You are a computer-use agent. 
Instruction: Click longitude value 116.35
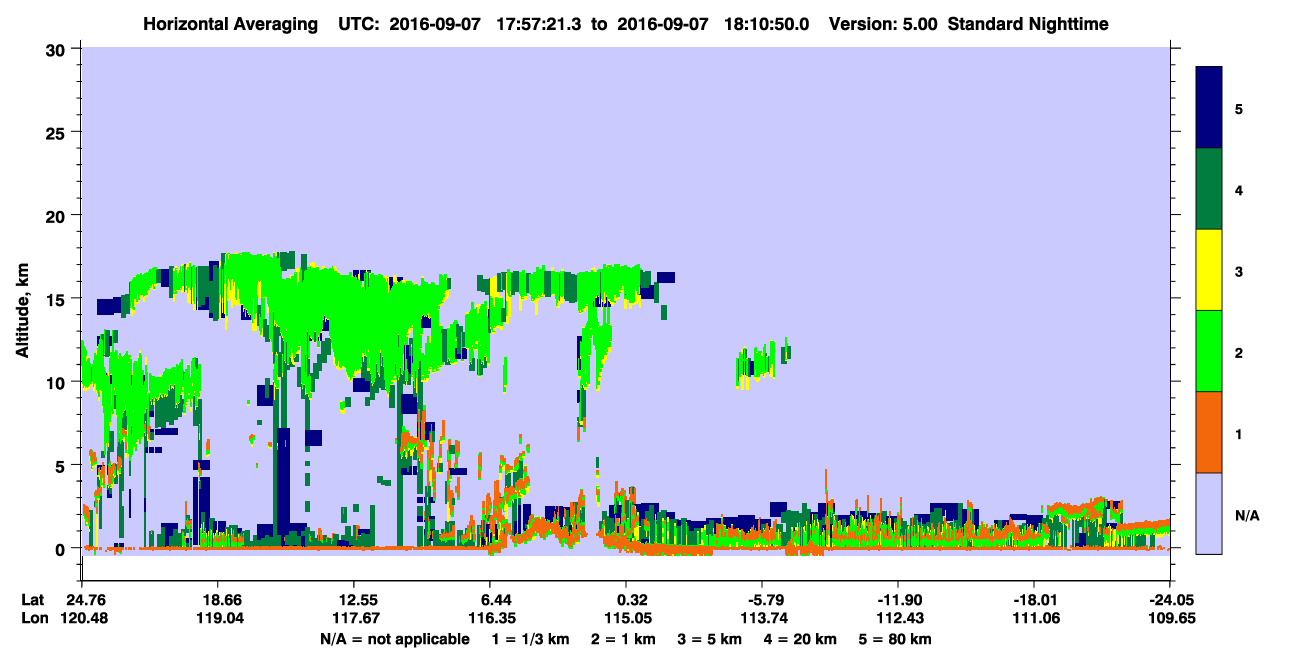(x=490, y=619)
